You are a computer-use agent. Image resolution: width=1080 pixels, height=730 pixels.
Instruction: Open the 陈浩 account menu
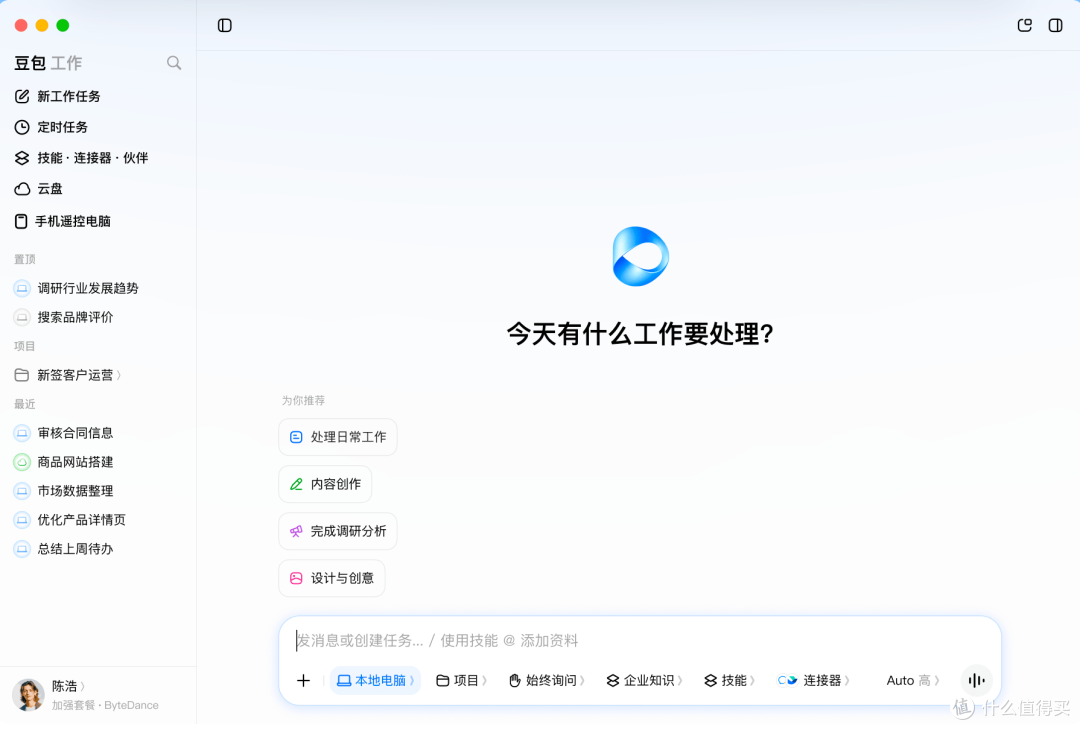[x=68, y=687]
